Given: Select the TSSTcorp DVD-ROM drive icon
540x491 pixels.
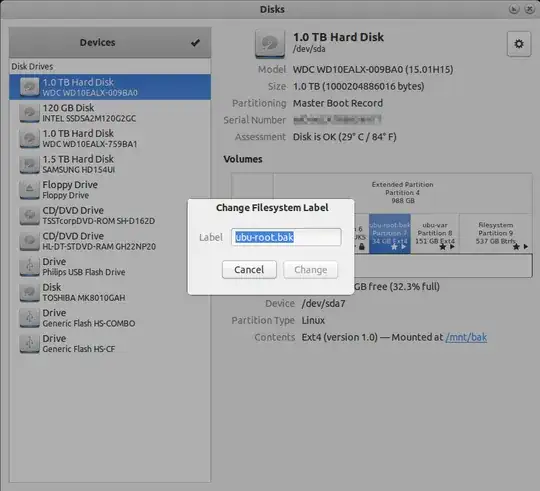Looking at the screenshot, I should (30, 215).
